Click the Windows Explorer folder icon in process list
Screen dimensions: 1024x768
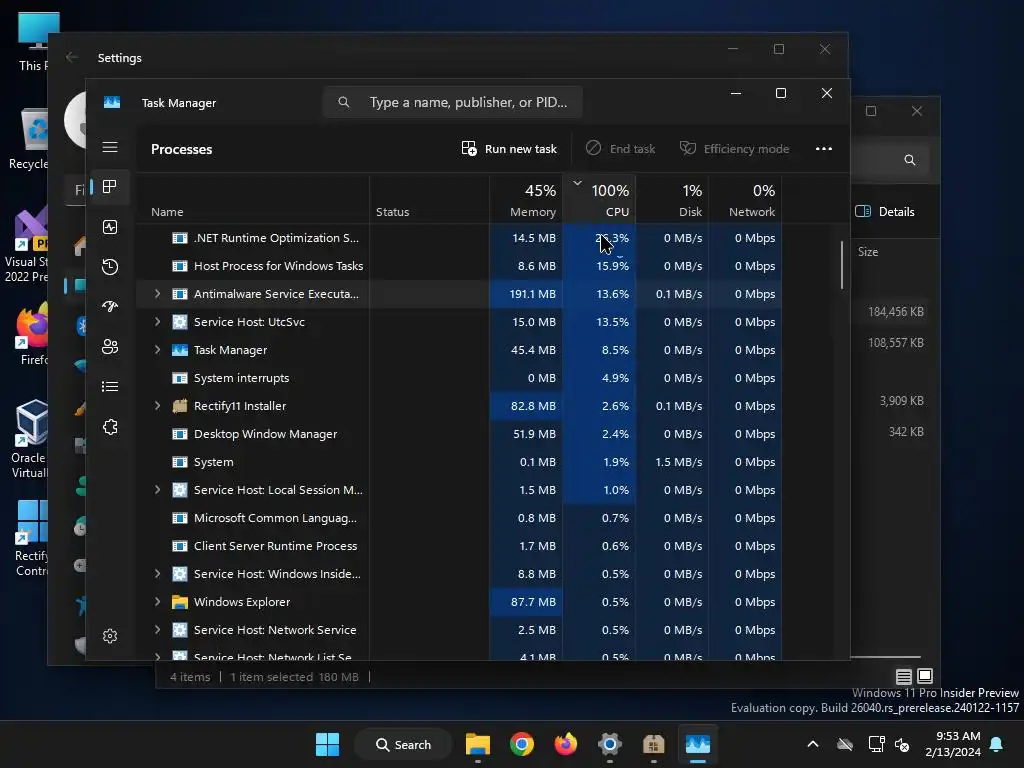pos(180,602)
